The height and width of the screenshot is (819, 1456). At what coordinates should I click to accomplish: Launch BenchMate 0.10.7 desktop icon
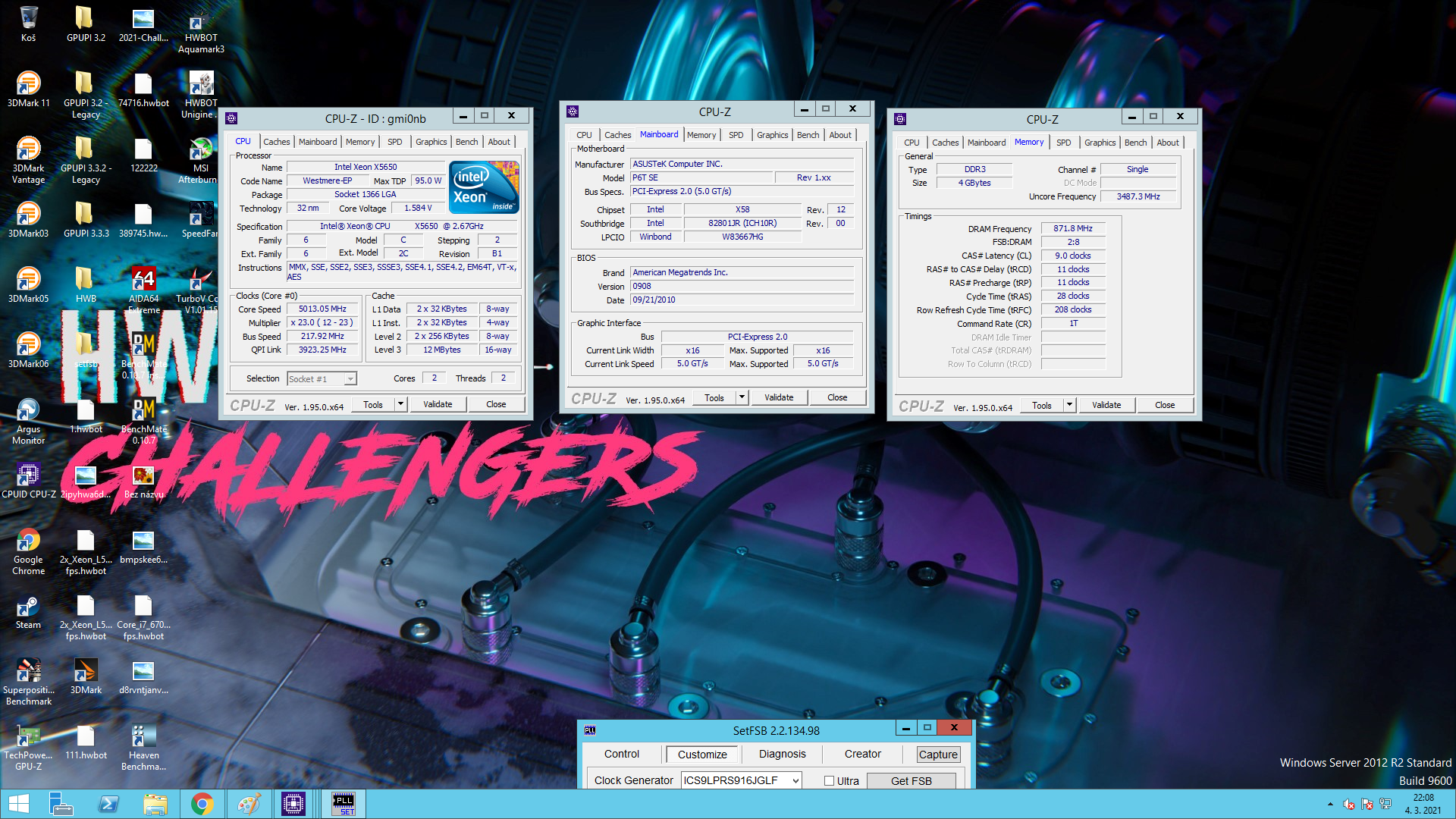(x=144, y=421)
